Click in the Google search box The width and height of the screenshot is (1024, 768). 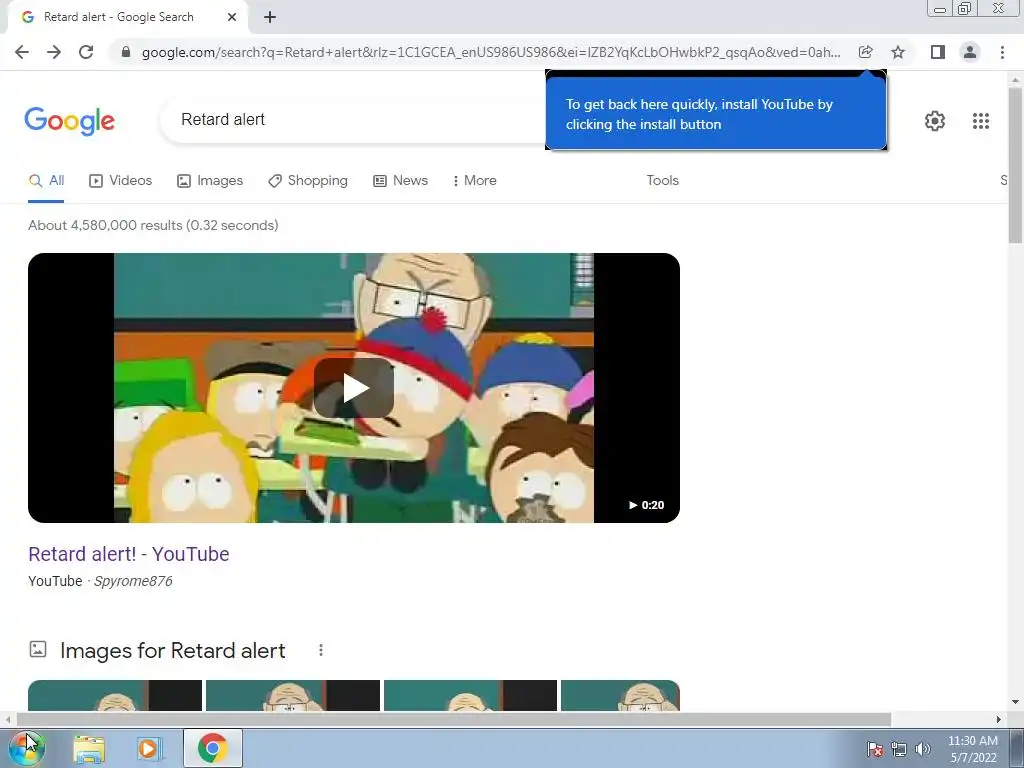tap(353, 120)
